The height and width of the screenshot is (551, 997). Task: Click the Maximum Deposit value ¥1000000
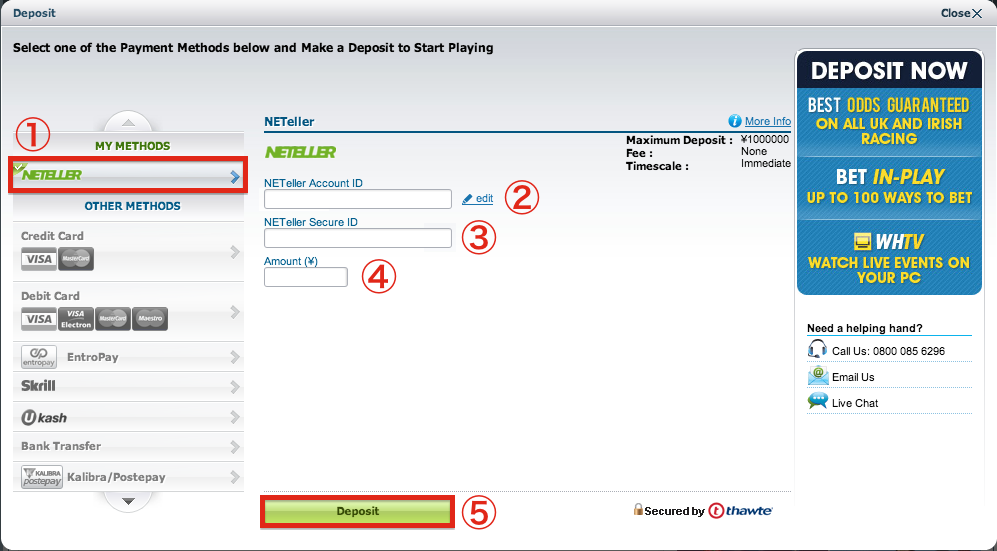click(x=764, y=139)
